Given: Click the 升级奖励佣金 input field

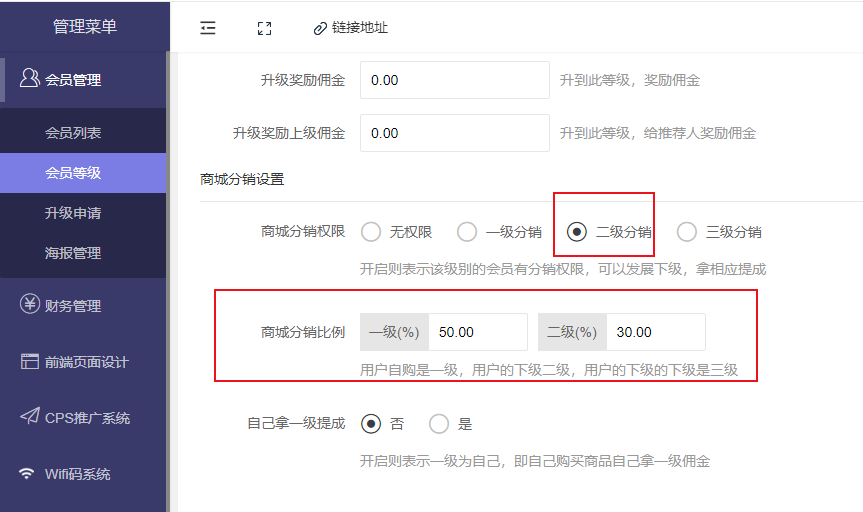Looking at the screenshot, I should click(x=455, y=80).
